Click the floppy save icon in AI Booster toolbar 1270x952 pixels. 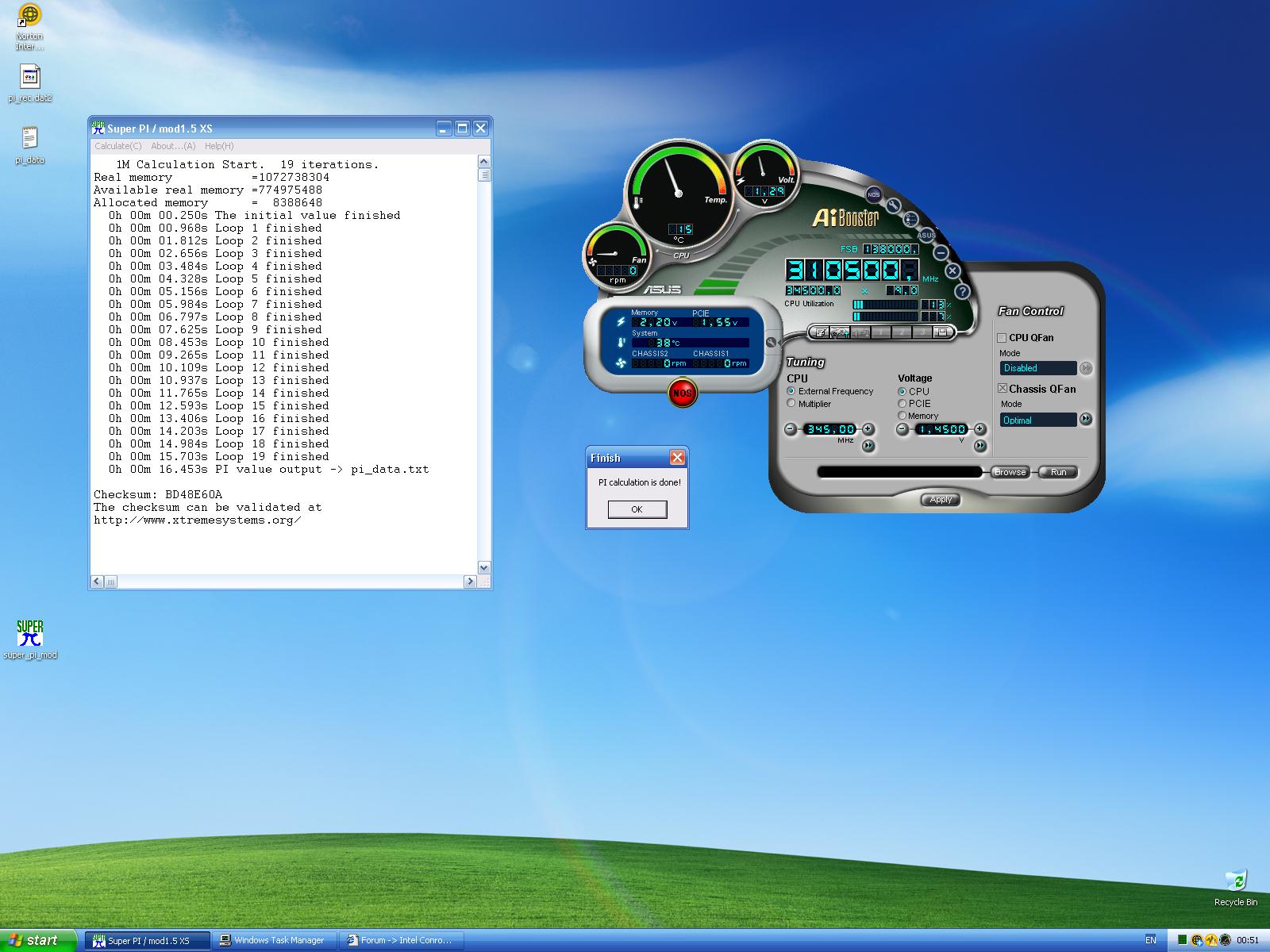point(942,332)
